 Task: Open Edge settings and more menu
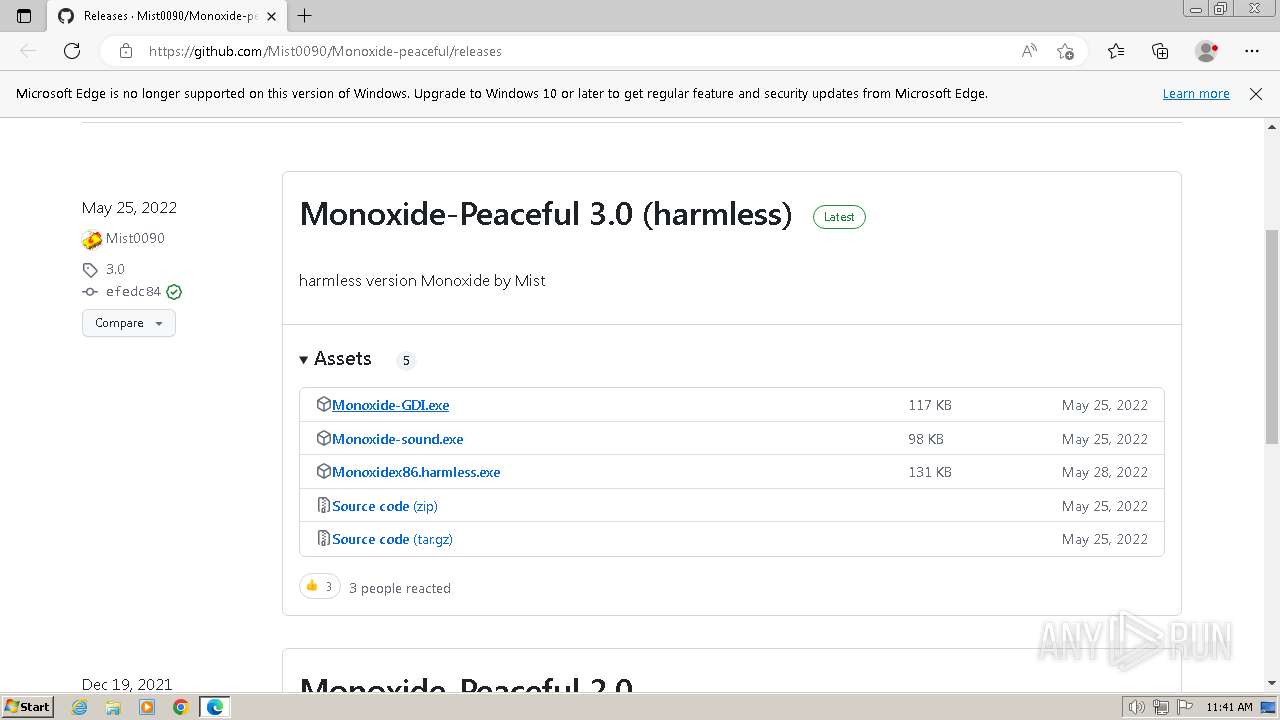tap(1252, 51)
